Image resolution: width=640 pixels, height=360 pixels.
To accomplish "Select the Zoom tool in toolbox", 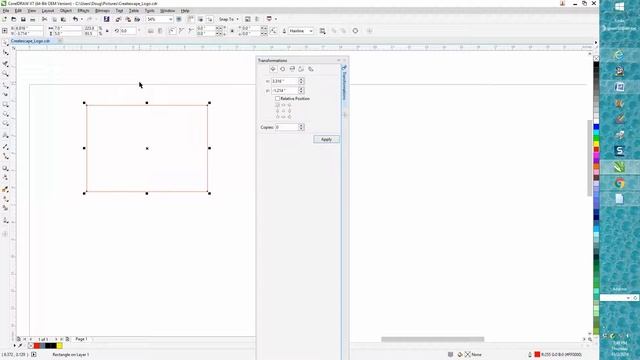I will [5, 74].
